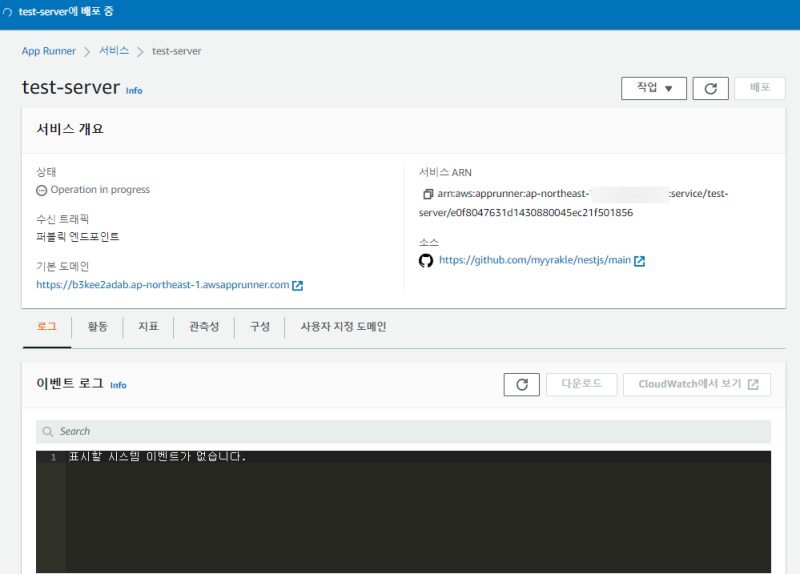This screenshot has height=574, width=800.
Task: Click the CloudWatch에서 보기 button
Action: point(696,384)
